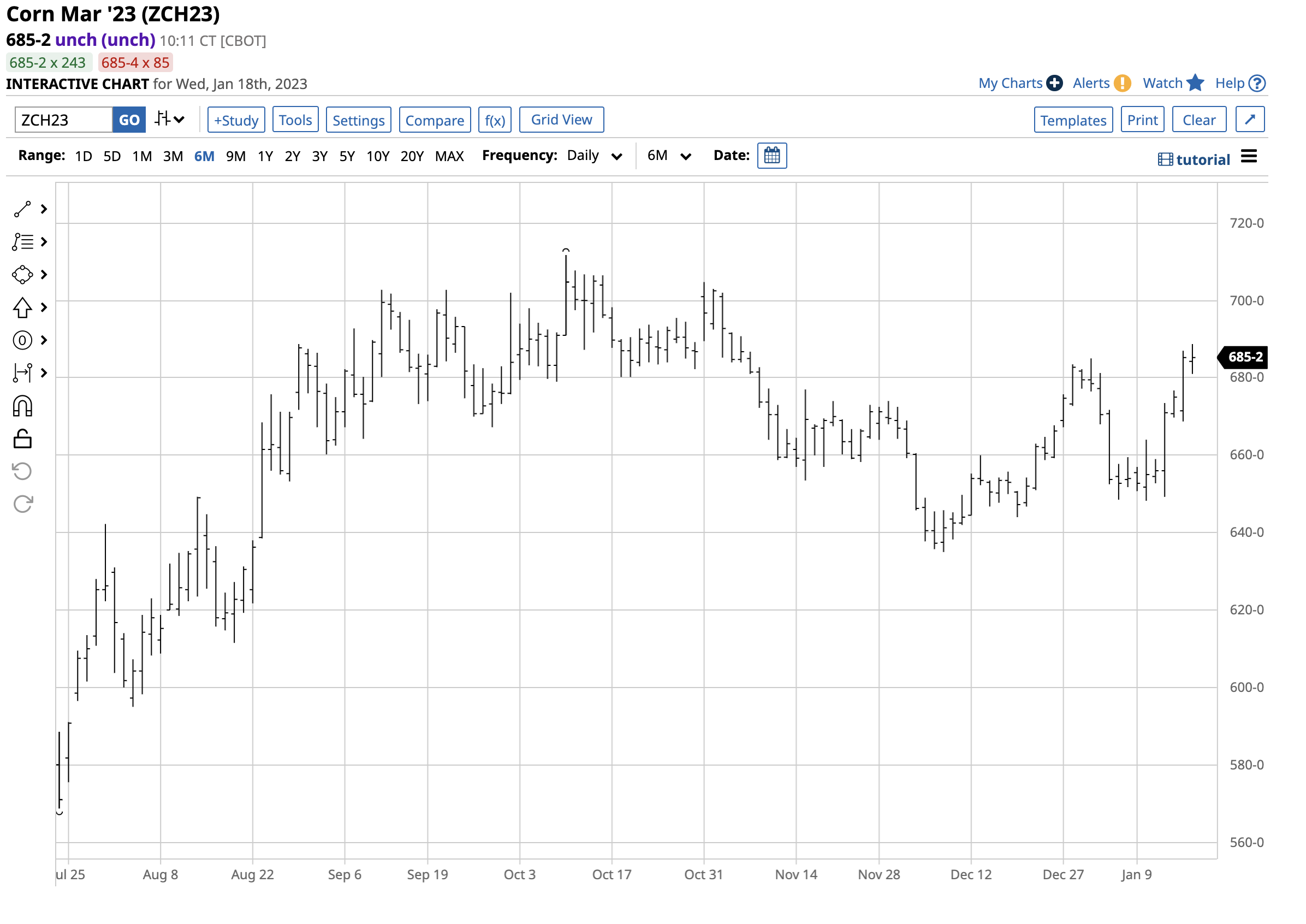Click the magnet snap mode icon
Viewport: 1306px width, 924px height.
22,406
